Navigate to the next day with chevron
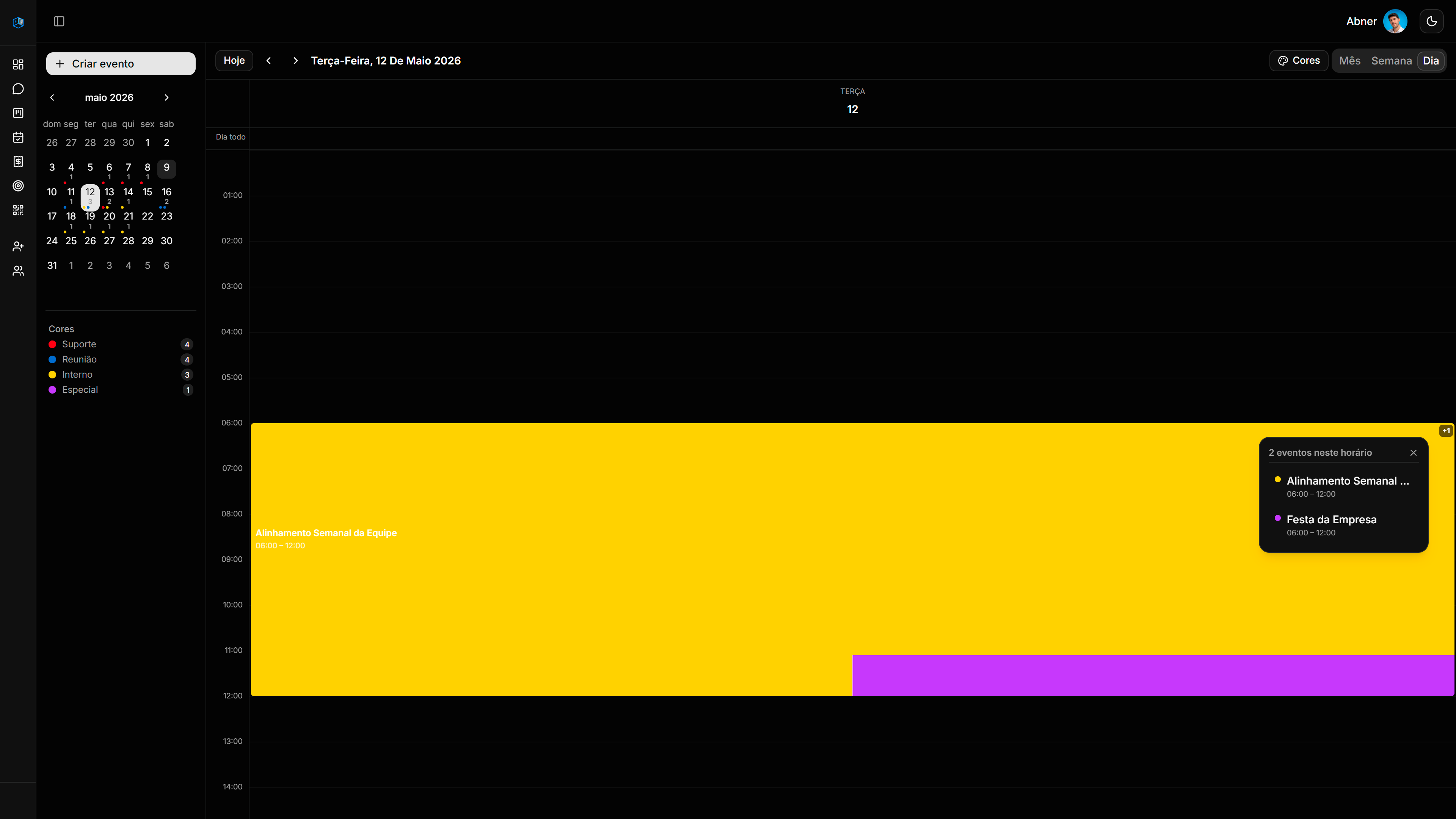Viewport: 1456px width, 819px height. [295, 61]
